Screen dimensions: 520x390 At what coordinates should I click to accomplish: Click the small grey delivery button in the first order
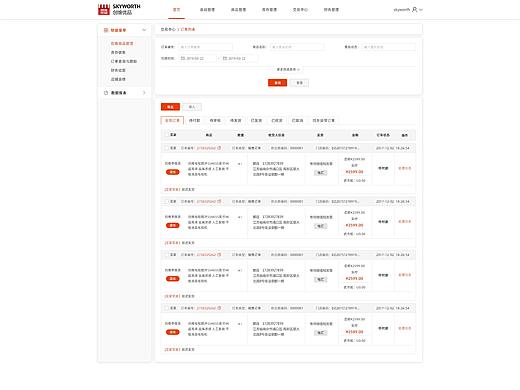(320, 173)
